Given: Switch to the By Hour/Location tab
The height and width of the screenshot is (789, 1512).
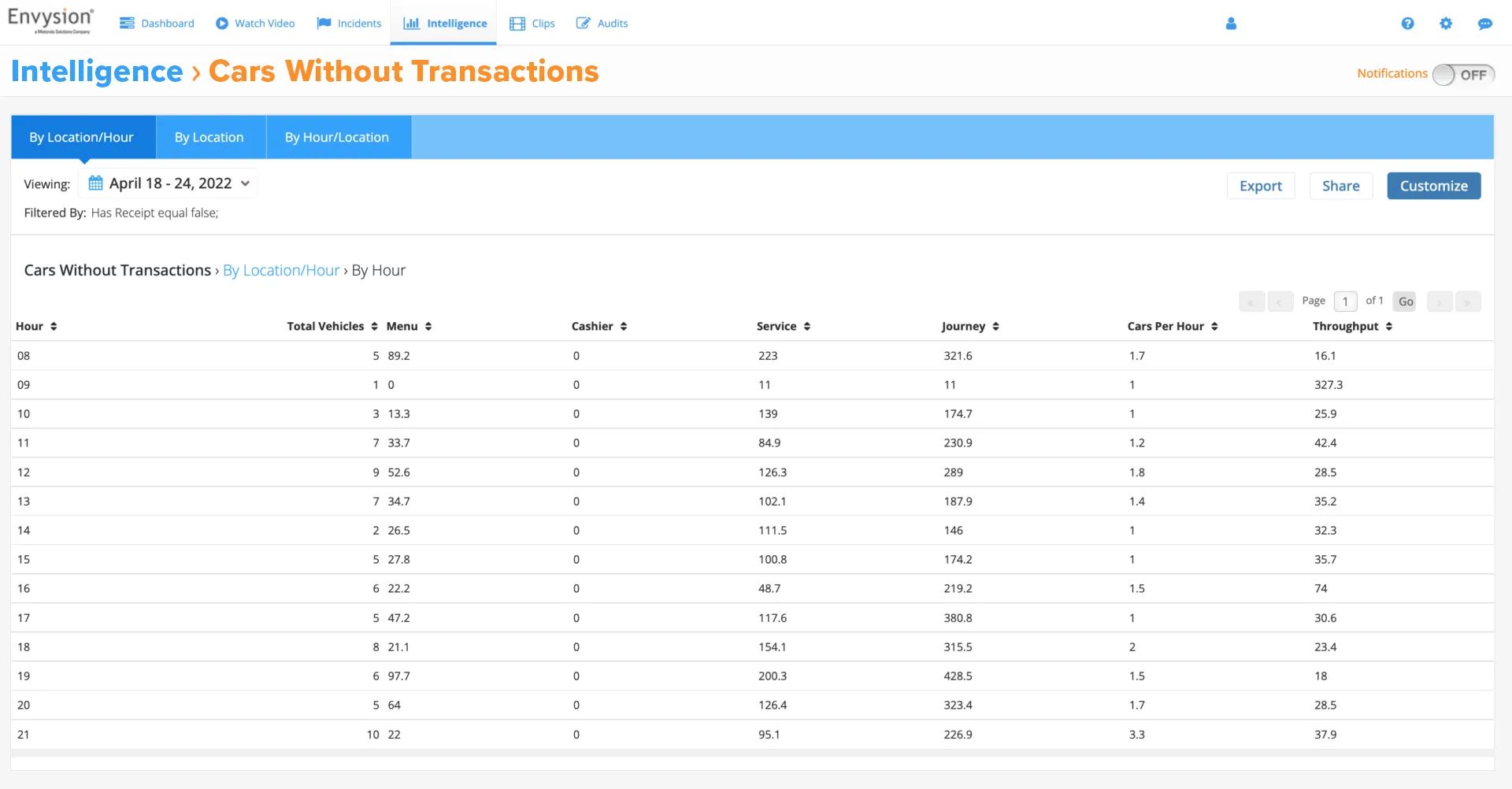Looking at the screenshot, I should 337,137.
